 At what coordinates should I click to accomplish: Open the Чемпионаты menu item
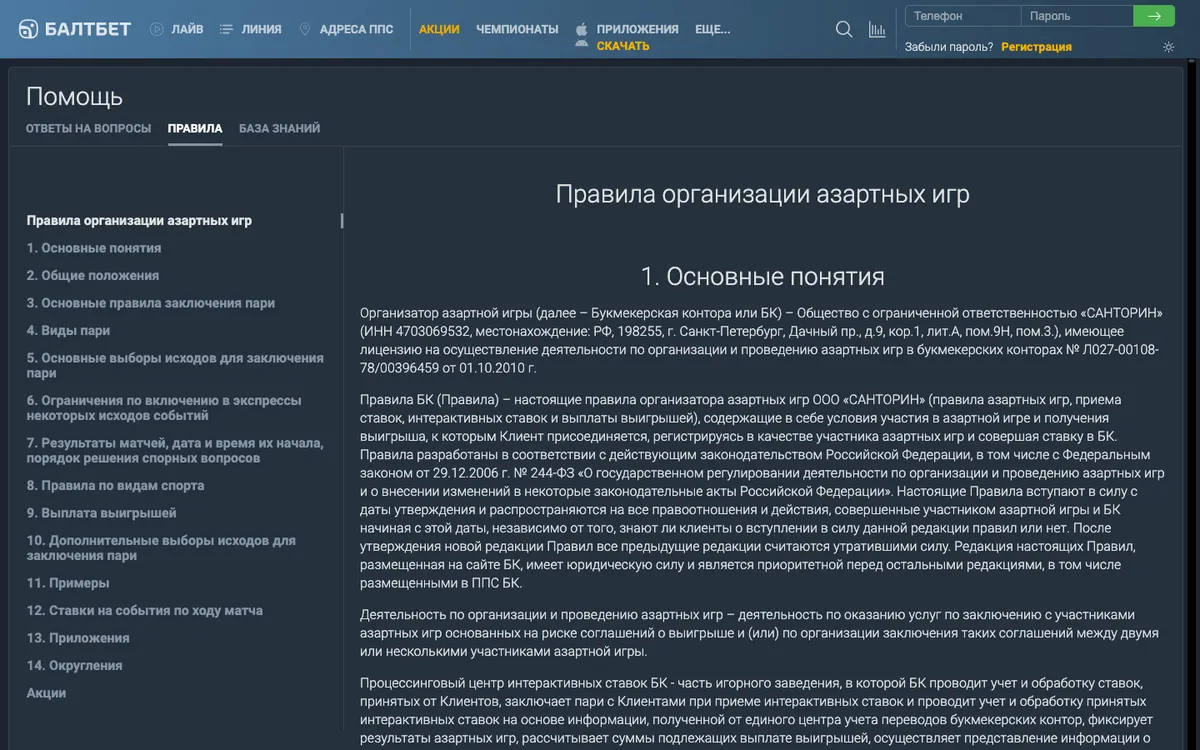(x=517, y=29)
